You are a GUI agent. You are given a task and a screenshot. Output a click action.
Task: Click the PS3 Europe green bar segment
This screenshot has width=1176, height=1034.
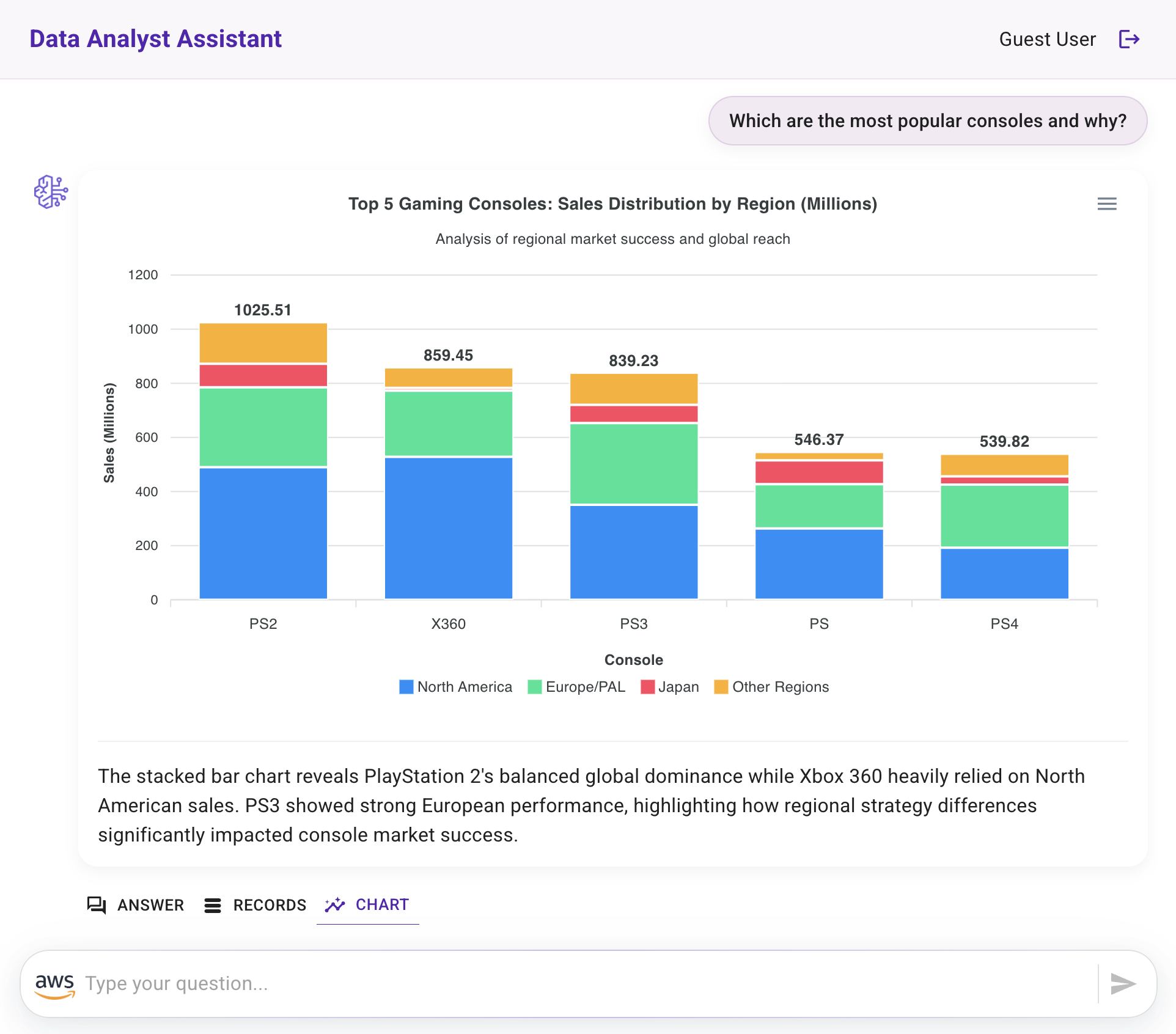point(634,464)
